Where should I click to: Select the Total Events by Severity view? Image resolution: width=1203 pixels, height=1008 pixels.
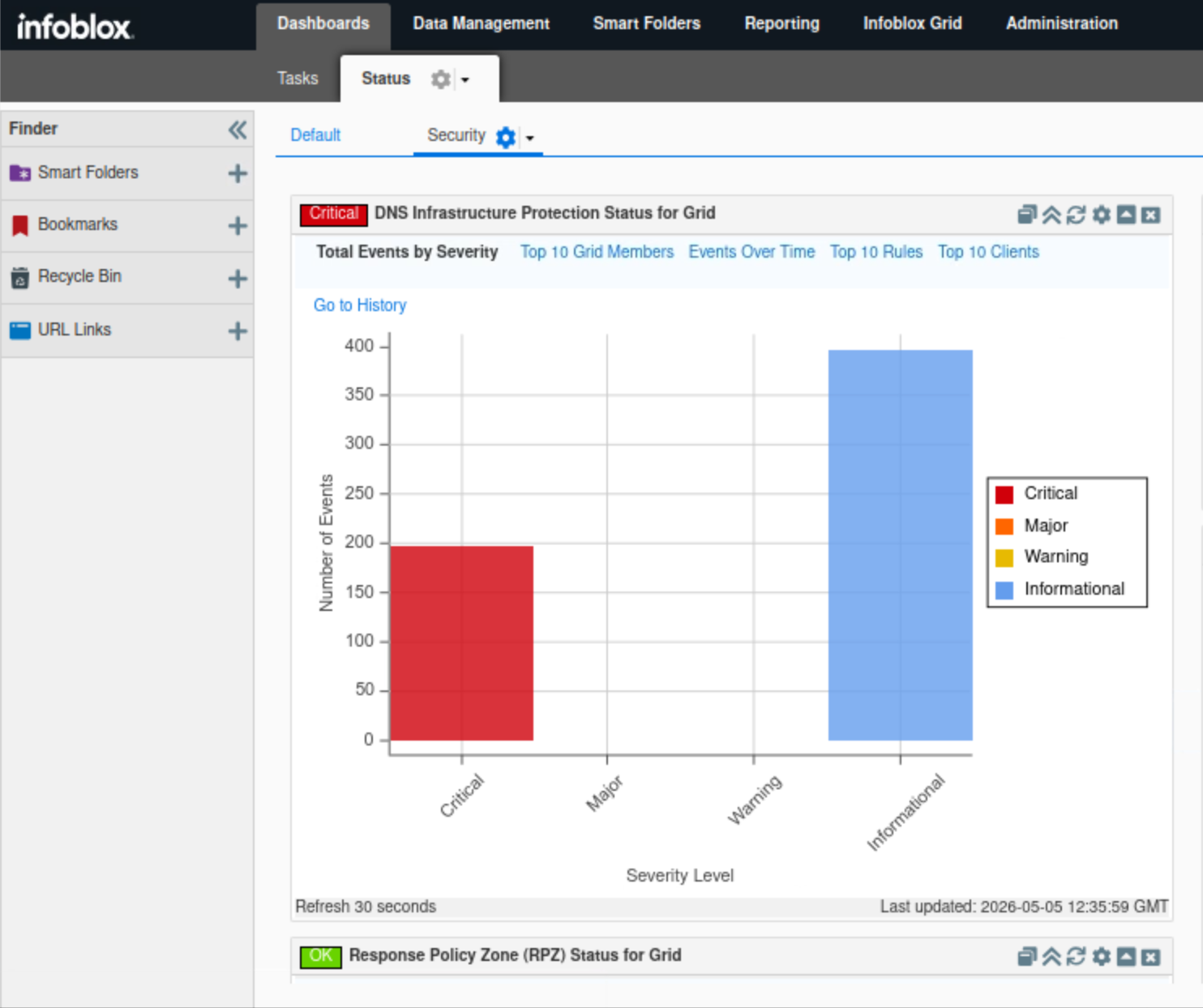point(407,252)
